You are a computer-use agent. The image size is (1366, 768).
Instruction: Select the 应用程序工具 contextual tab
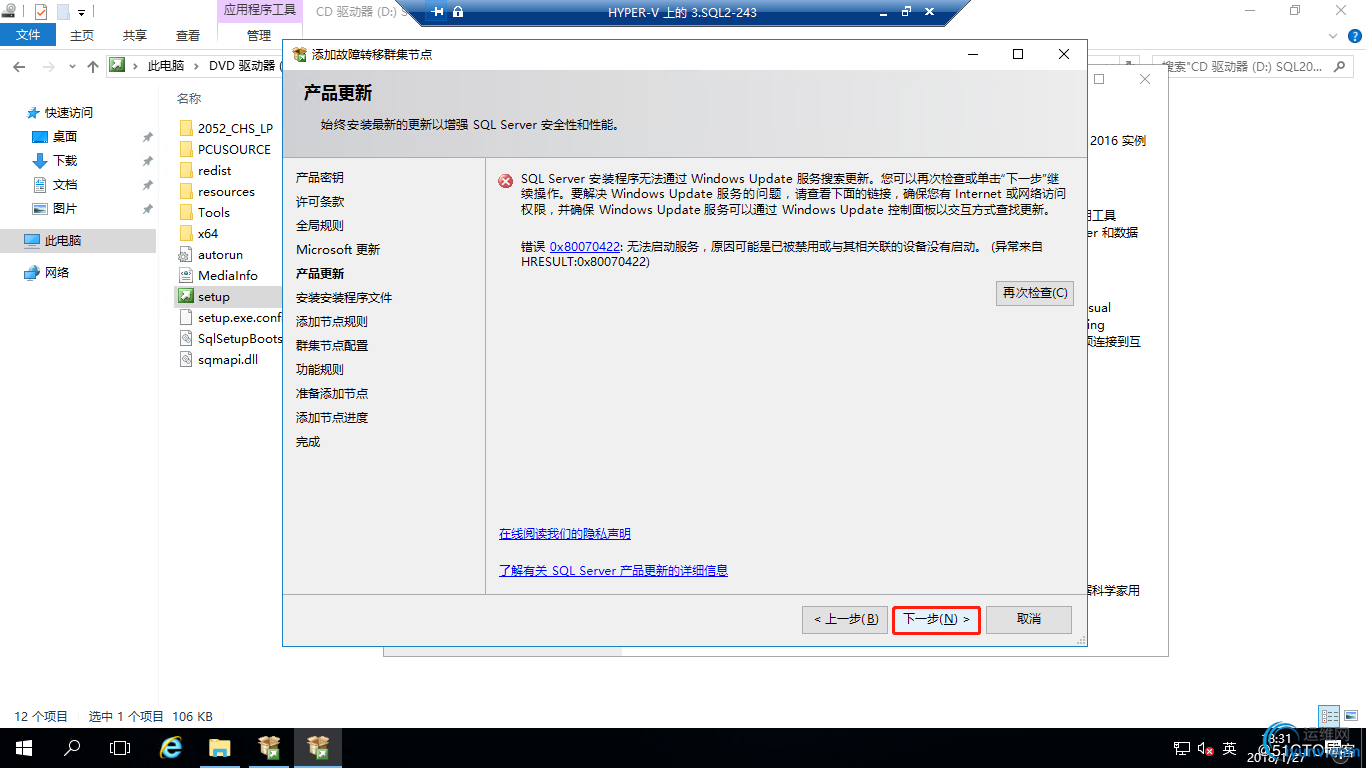coord(259,10)
